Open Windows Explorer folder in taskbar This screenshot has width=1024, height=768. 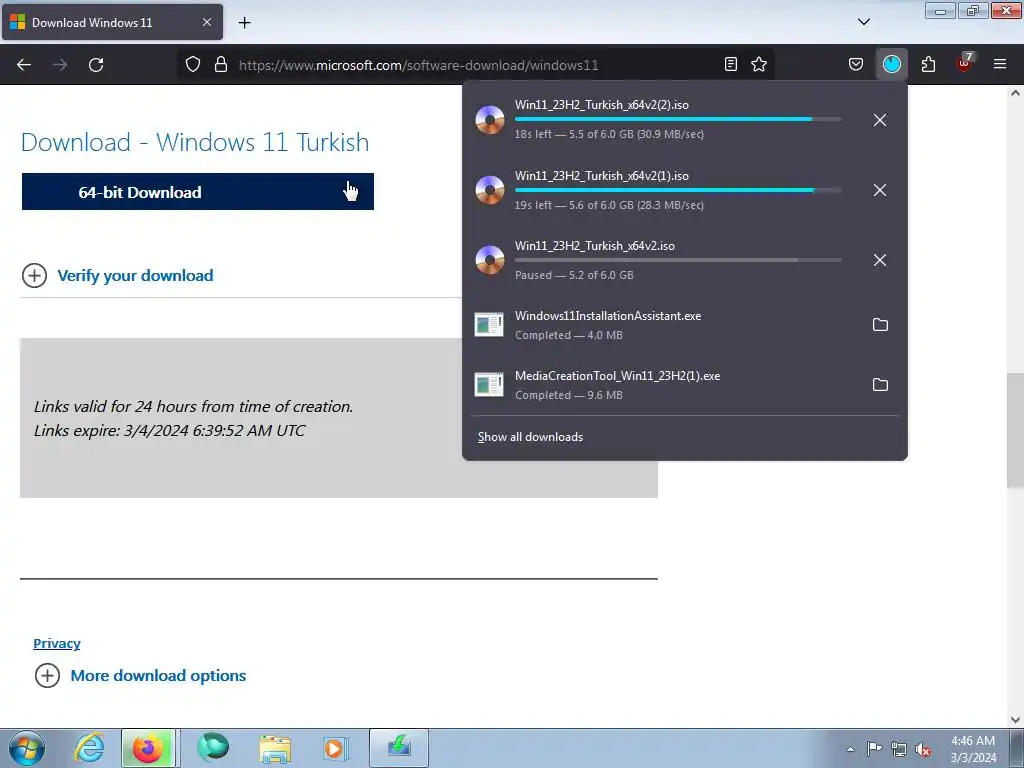(275, 748)
